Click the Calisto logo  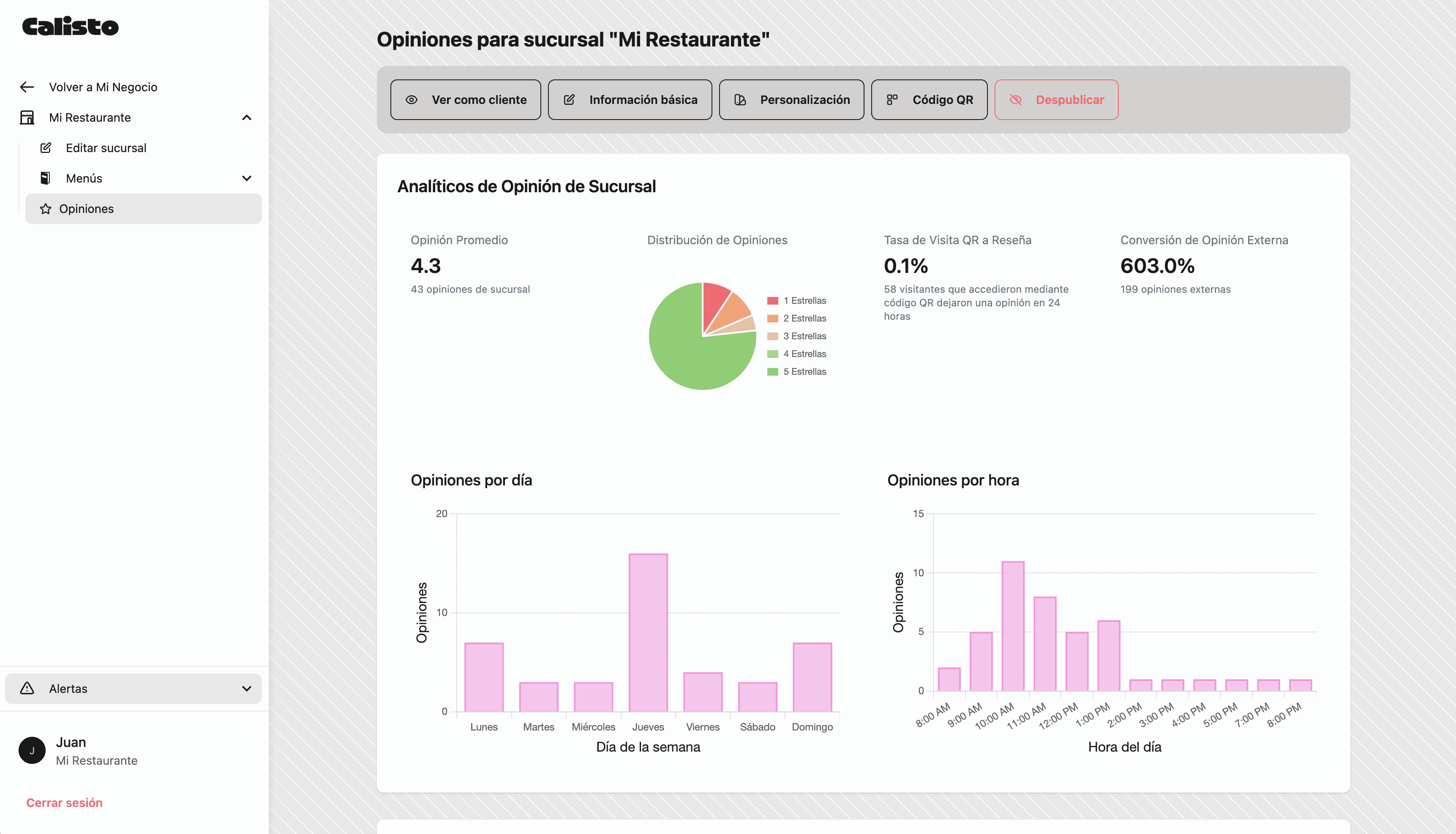[x=71, y=26]
